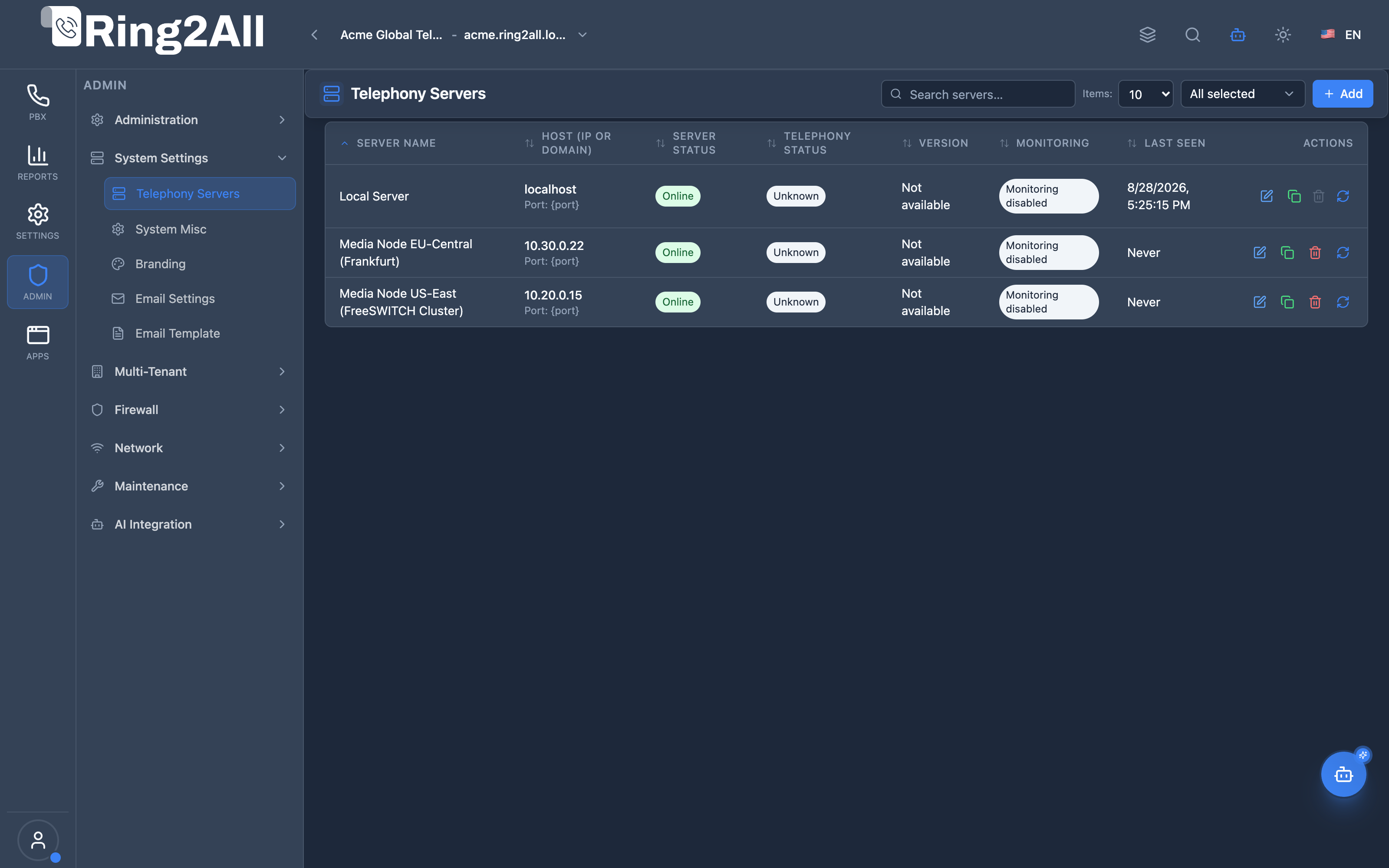Open the Branding settings page
Screen dimensions: 1389x868
pyautogui.click(x=200, y=263)
